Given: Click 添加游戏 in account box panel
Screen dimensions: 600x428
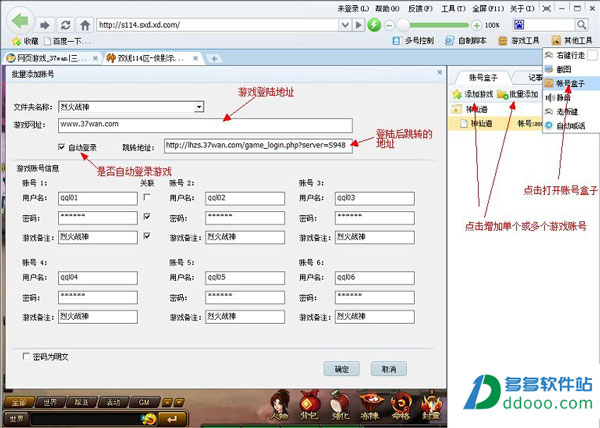Looking at the screenshot, I should point(473,94).
